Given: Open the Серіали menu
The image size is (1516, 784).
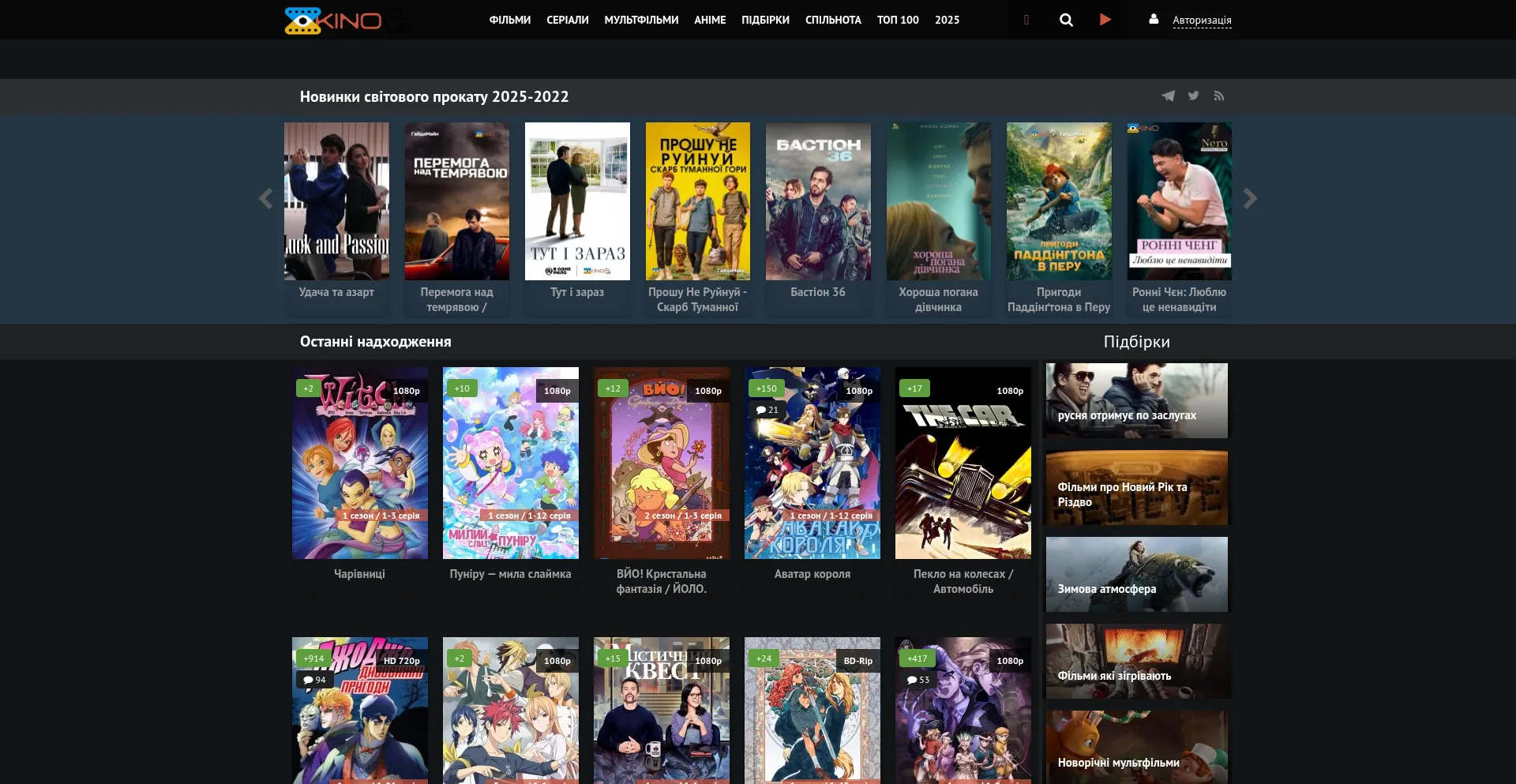Looking at the screenshot, I should 567,20.
